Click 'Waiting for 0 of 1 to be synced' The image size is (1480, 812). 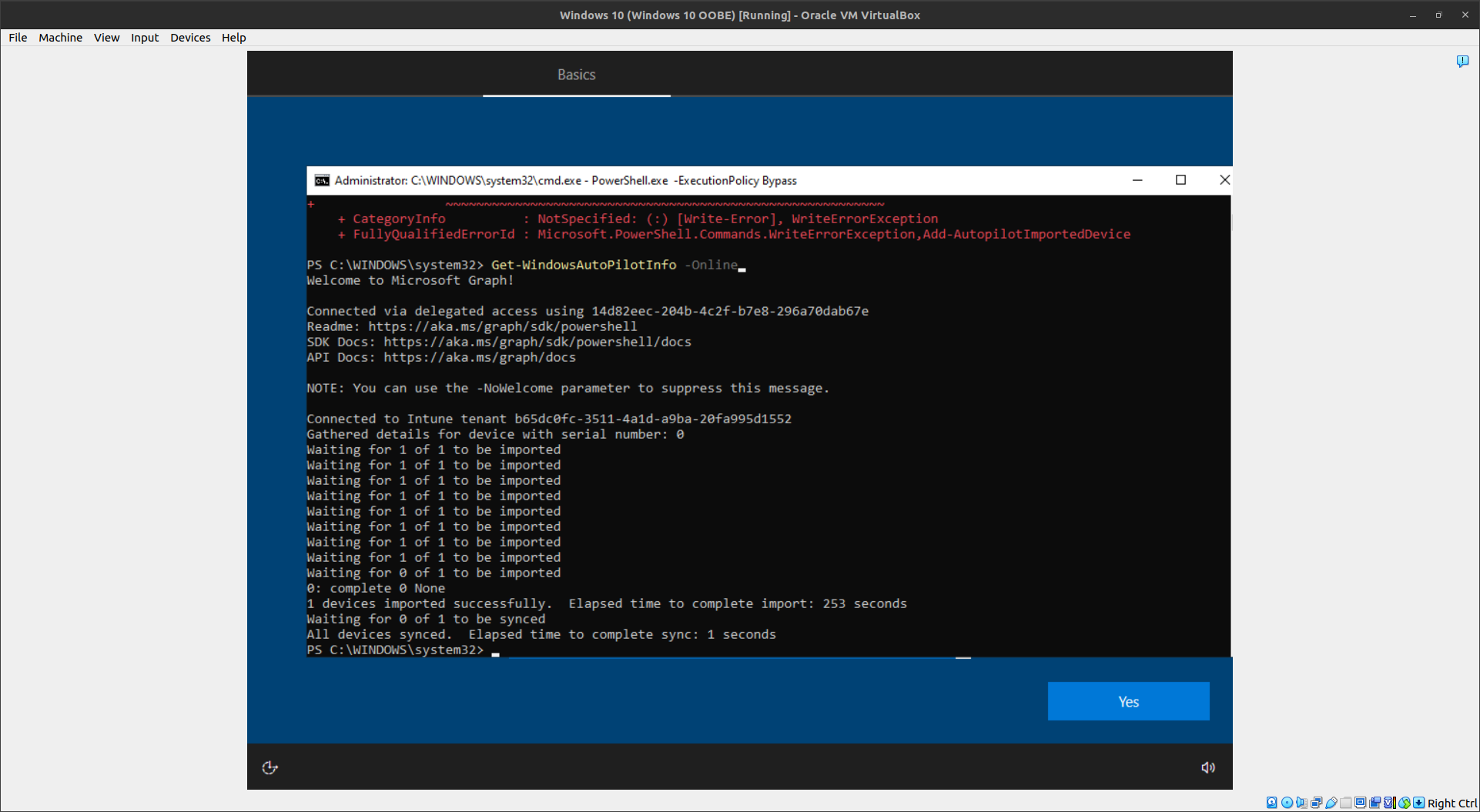tap(426, 619)
